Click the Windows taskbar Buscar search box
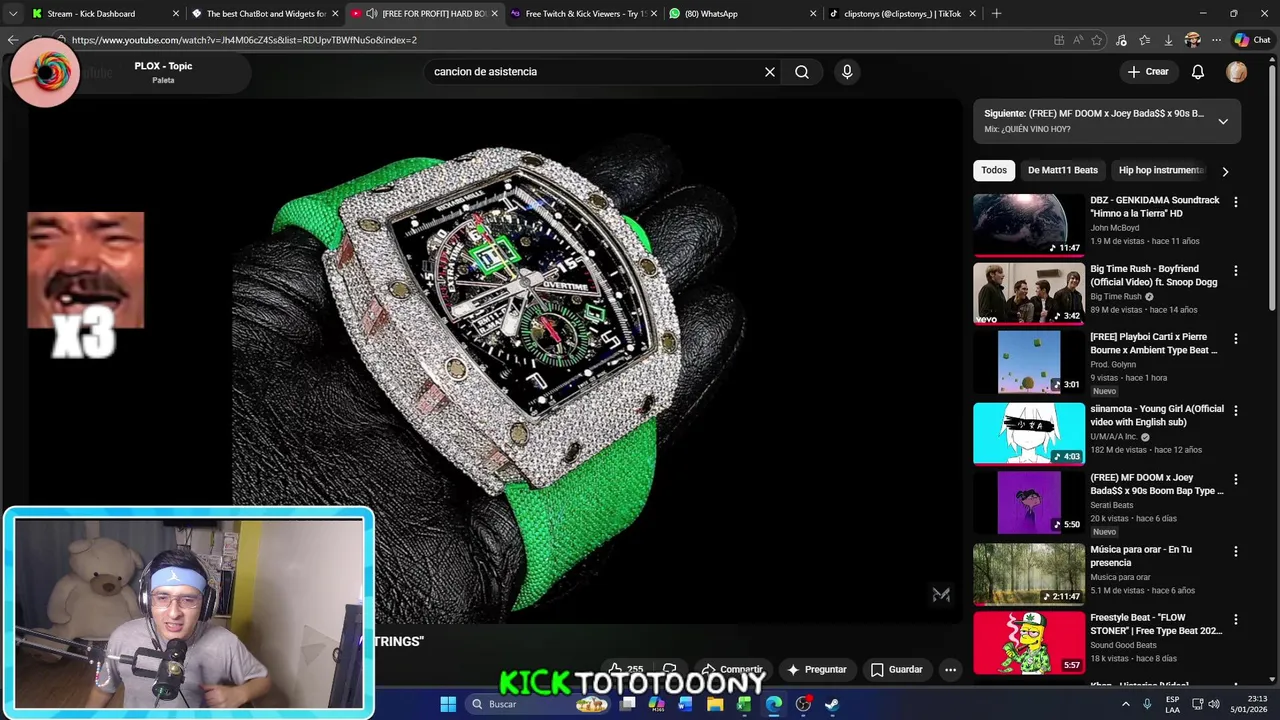 [540, 704]
